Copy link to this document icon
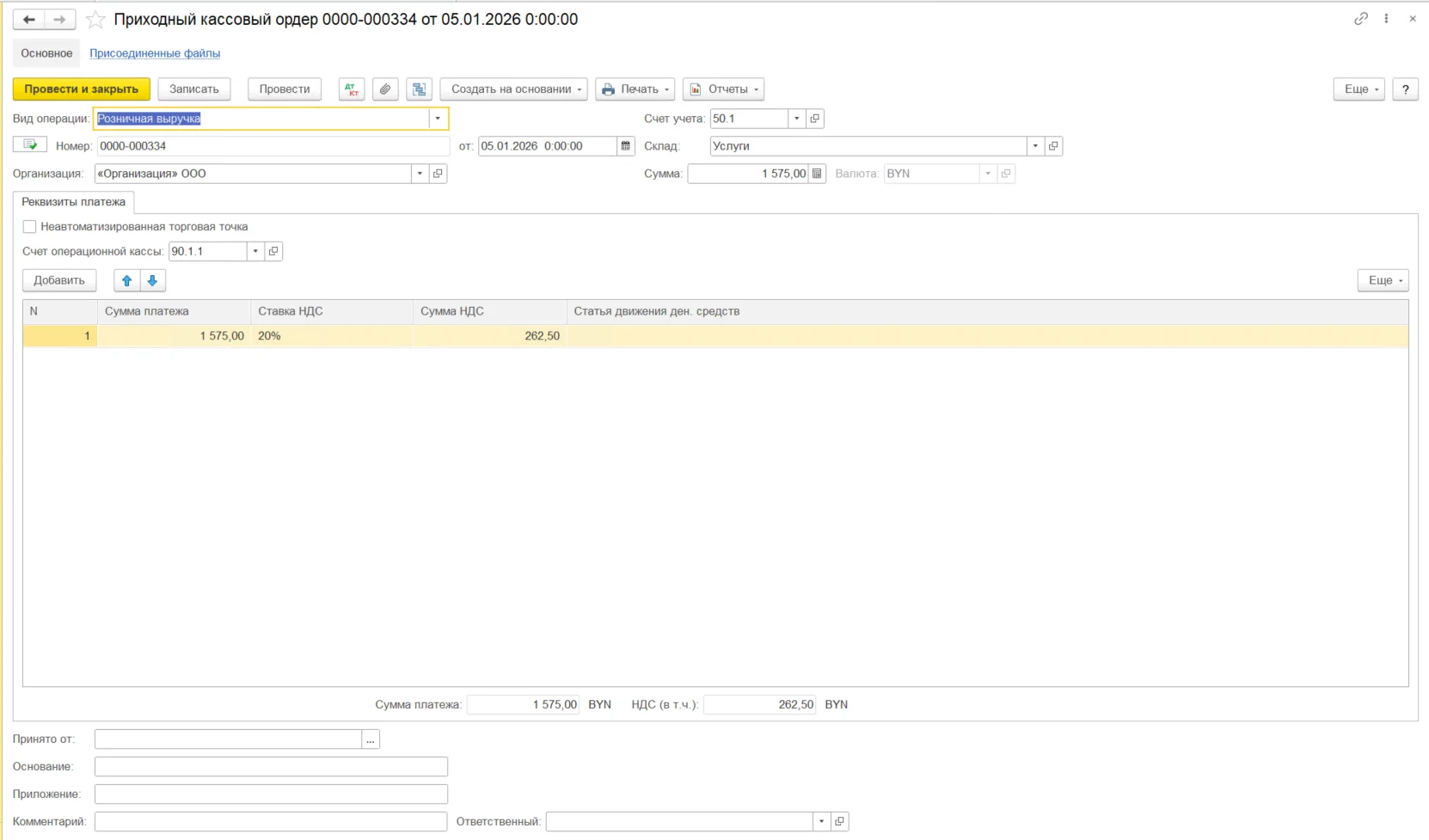1429x840 pixels. tap(1360, 18)
